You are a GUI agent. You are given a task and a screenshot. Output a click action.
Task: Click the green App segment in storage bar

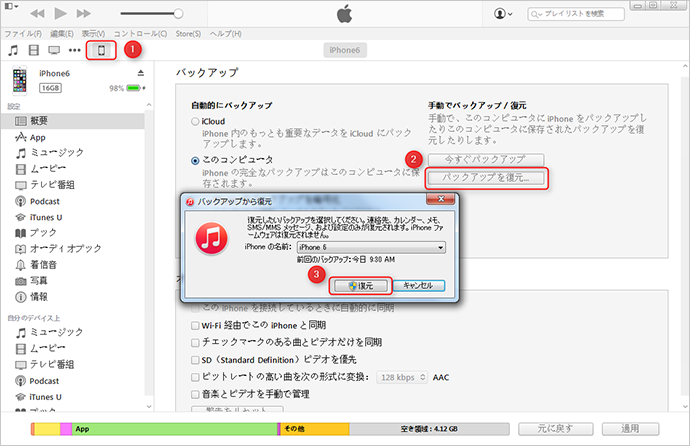coord(174,429)
